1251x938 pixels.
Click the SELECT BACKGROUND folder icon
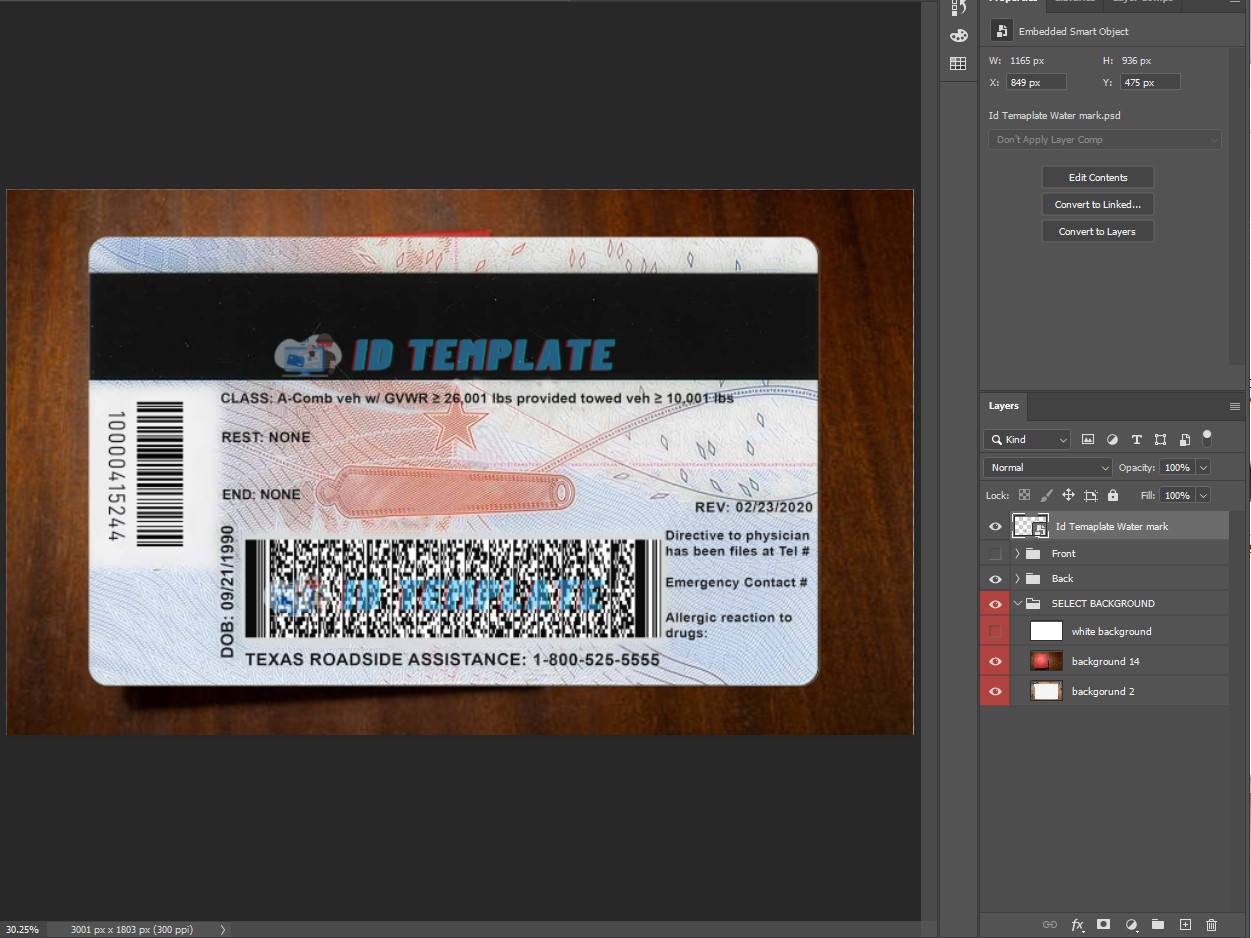(1034, 603)
